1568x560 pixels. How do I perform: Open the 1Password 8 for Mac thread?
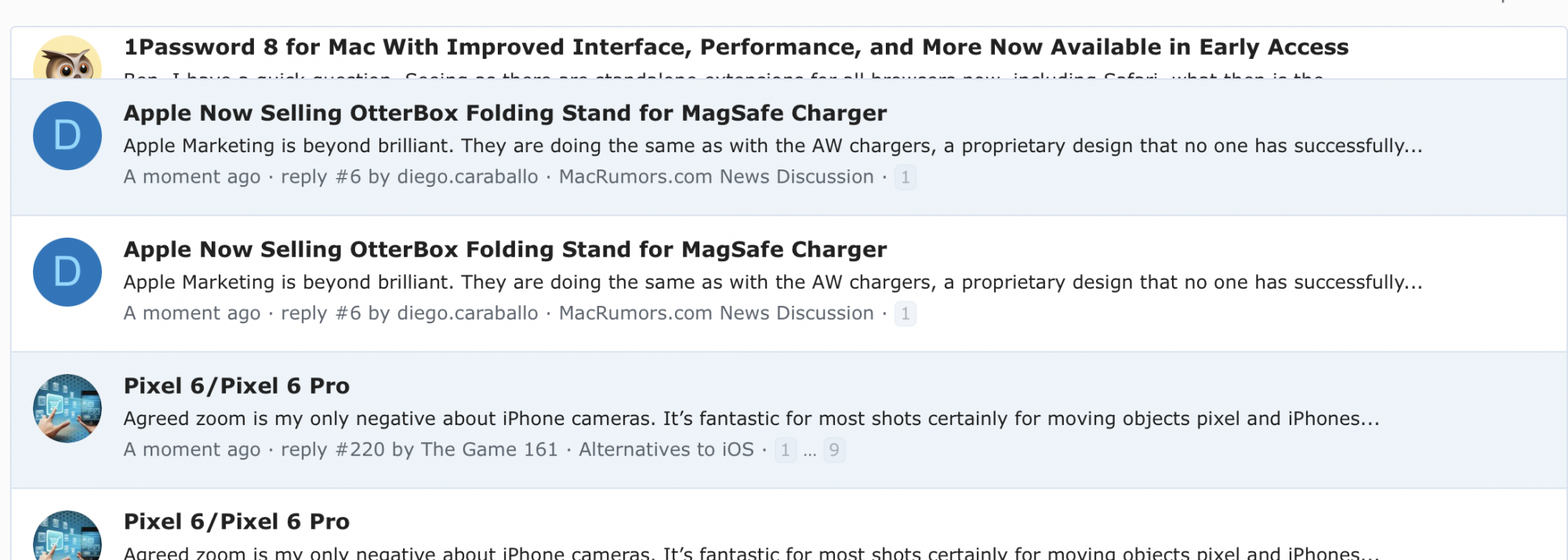[736, 47]
